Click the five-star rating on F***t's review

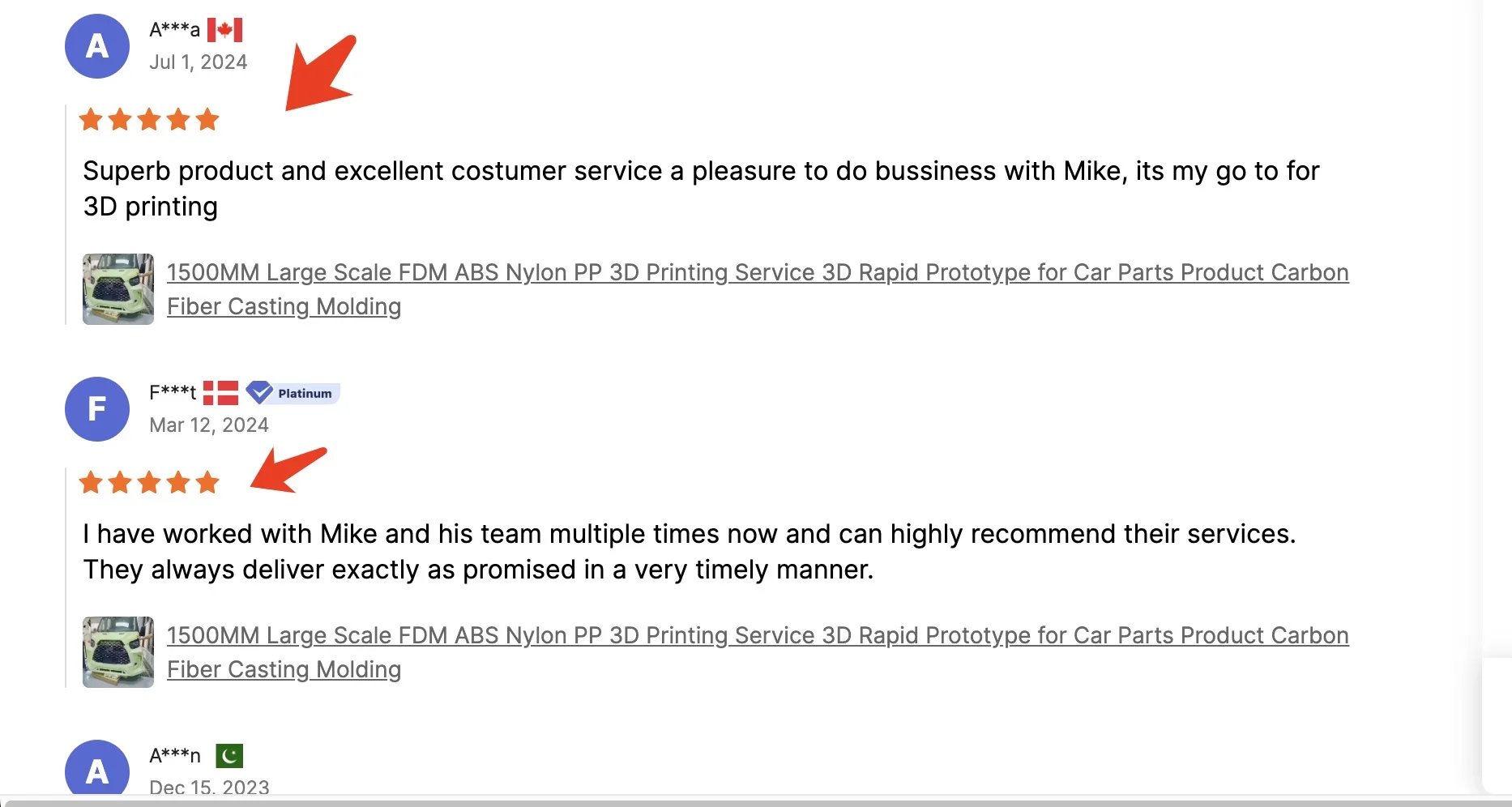149,483
